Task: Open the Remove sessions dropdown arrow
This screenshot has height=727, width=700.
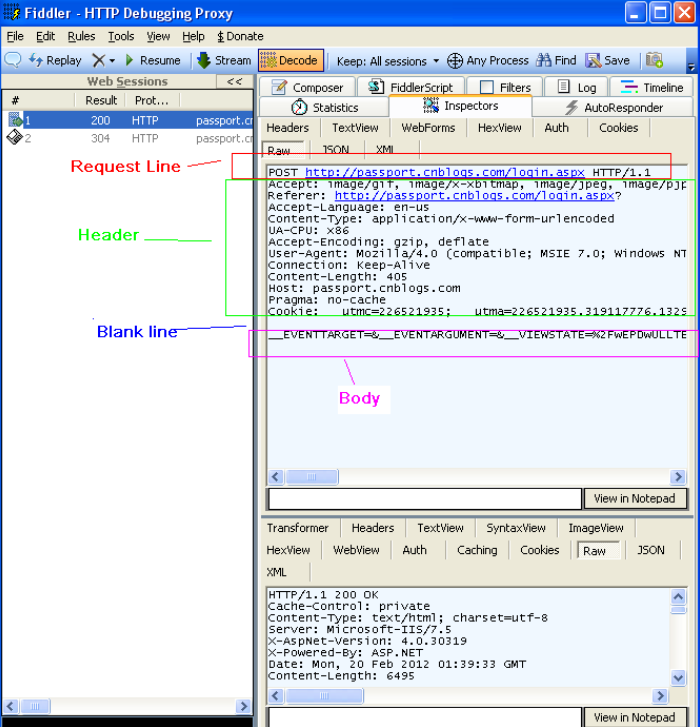Action: point(112,61)
